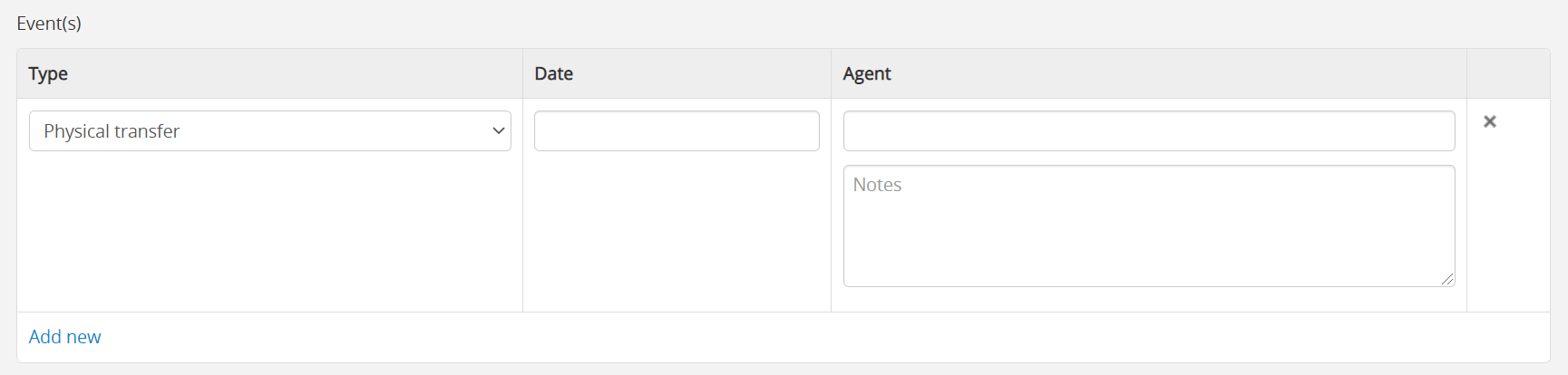1568x375 pixels.
Task: Click the Add new link
Action: 64,337
